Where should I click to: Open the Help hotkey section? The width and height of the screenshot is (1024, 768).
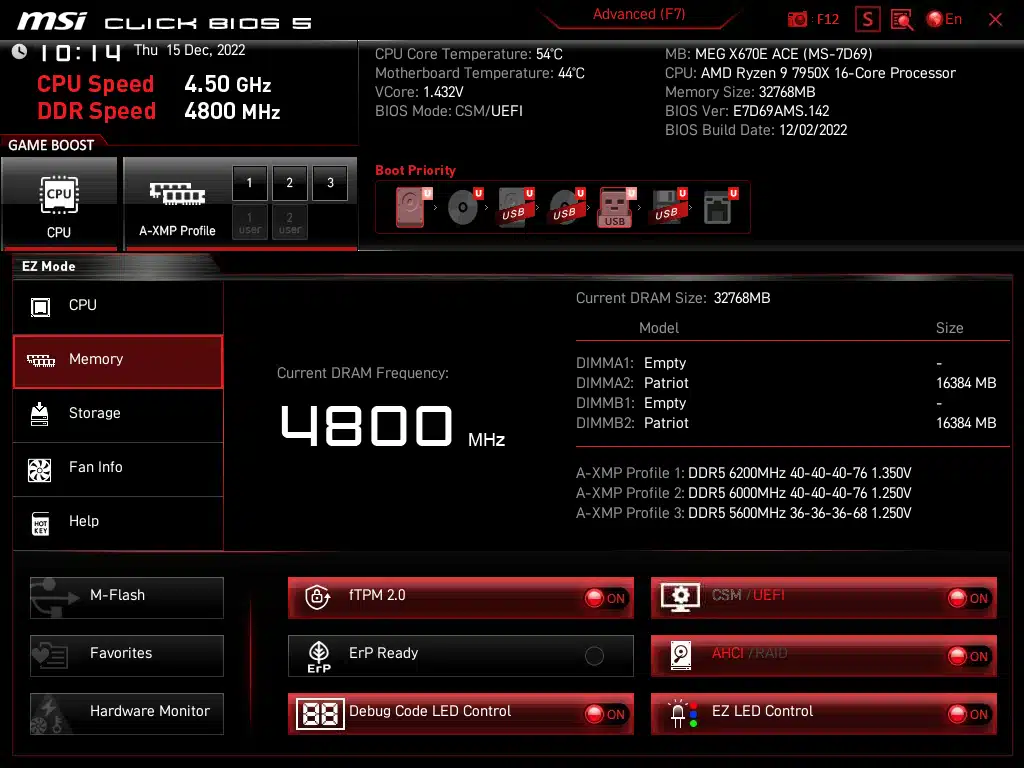pyautogui.click(x=118, y=522)
